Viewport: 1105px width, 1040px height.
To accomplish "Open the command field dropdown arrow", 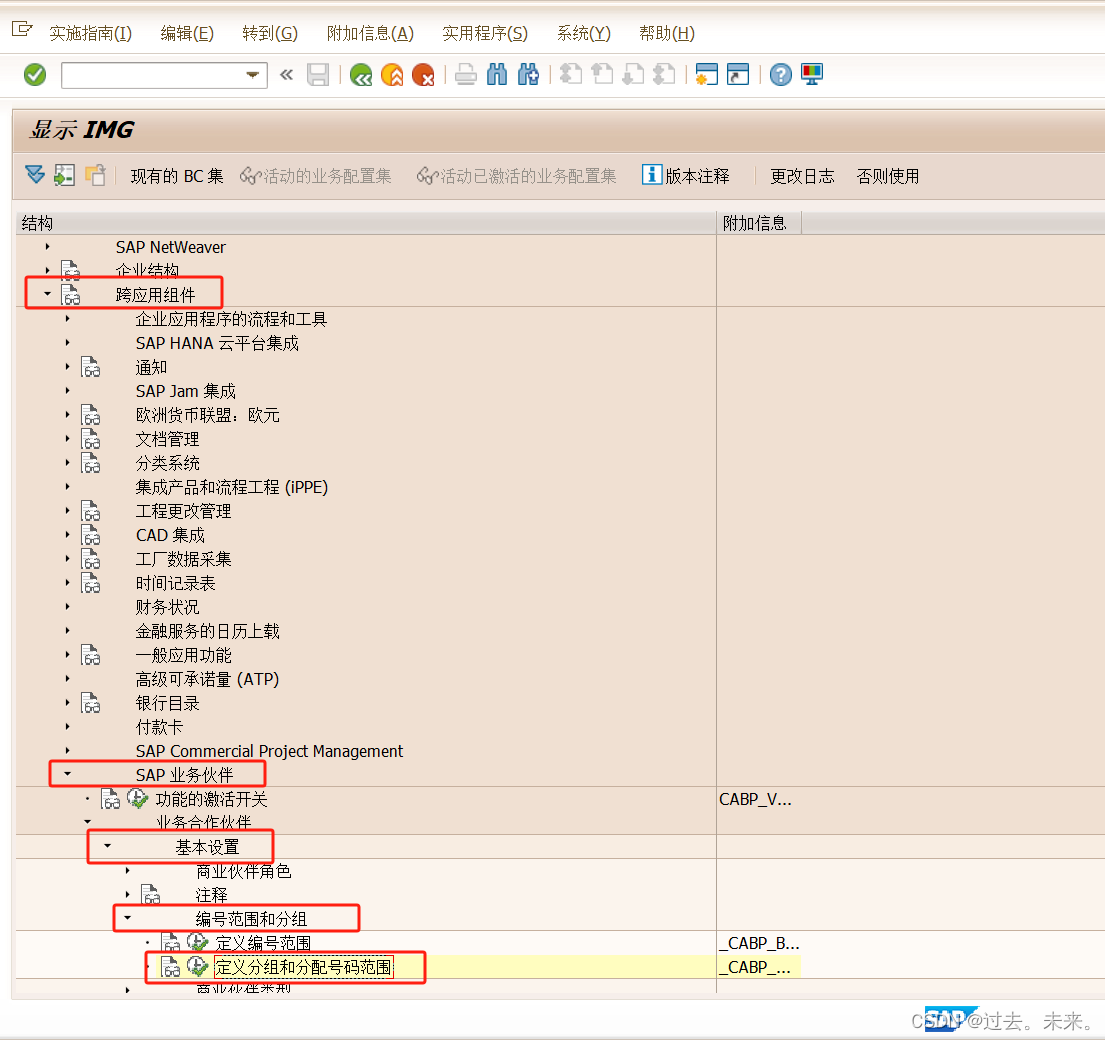I will pyautogui.click(x=252, y=75).
